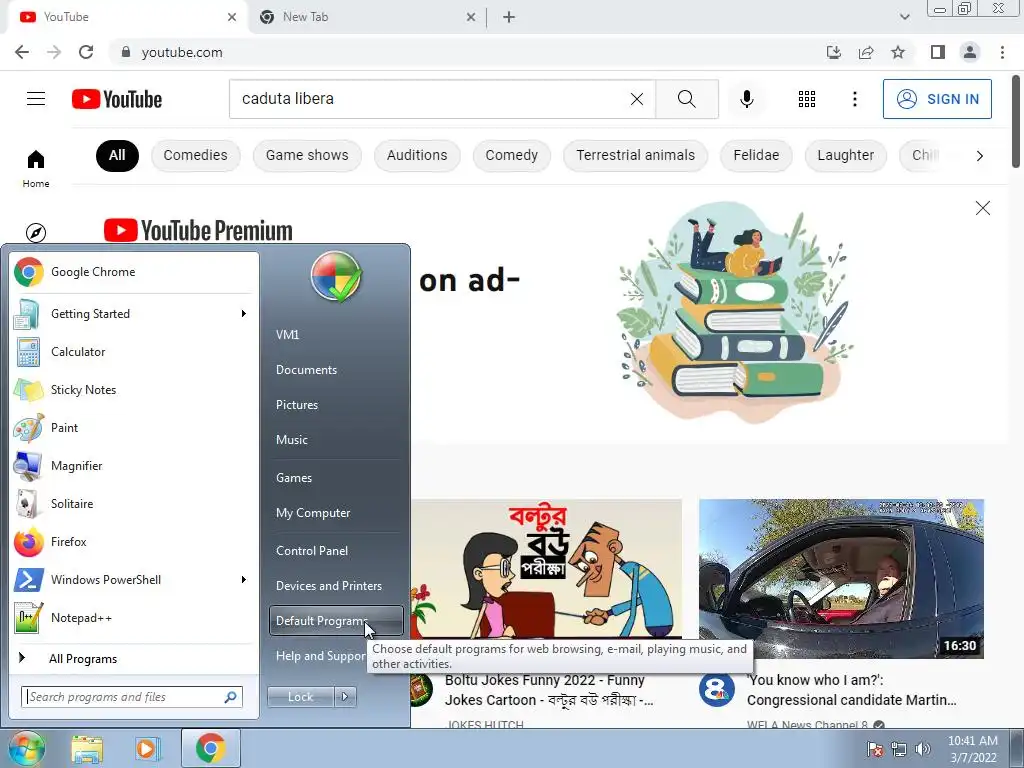Open Pictures from Start menu
Image resolution: width=1024 pixels, height=768 pixels.
(336, 405)
